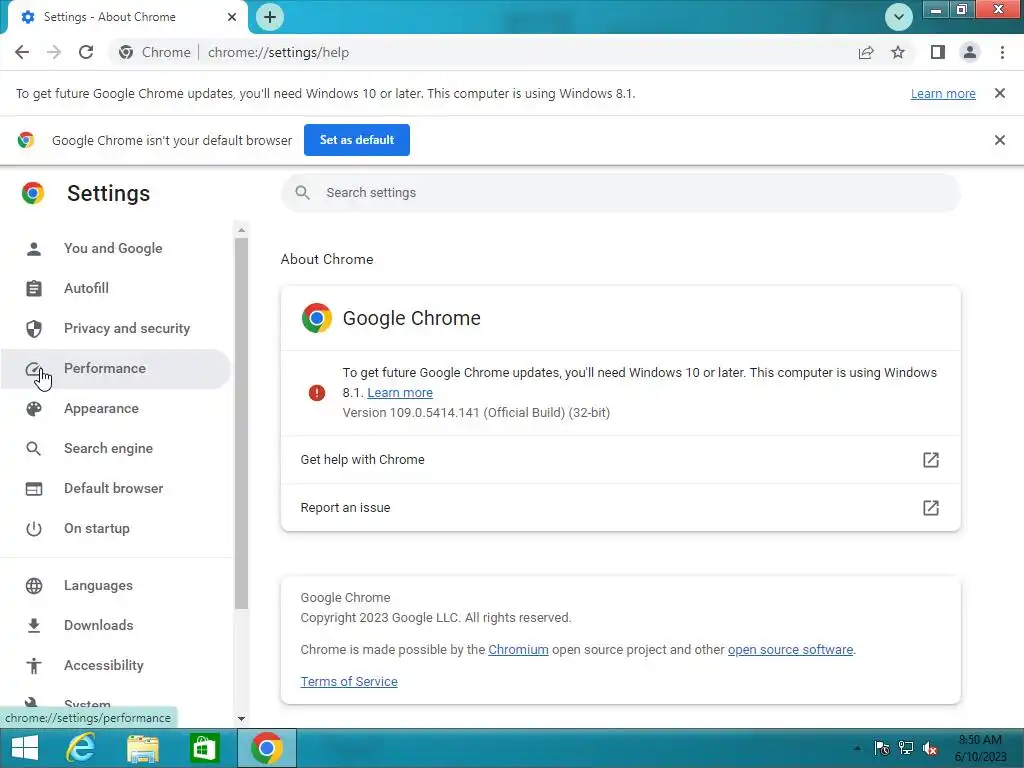Open the side panel icon

click(x=938, y=52)
